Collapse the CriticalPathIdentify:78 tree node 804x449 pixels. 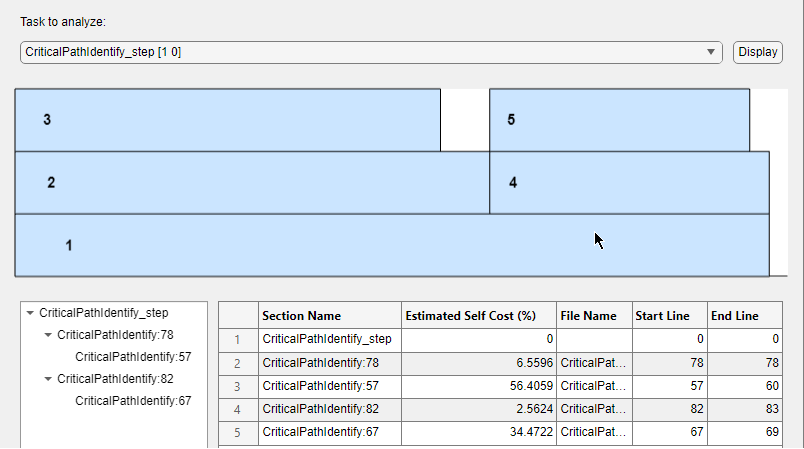tap(48, 335)
